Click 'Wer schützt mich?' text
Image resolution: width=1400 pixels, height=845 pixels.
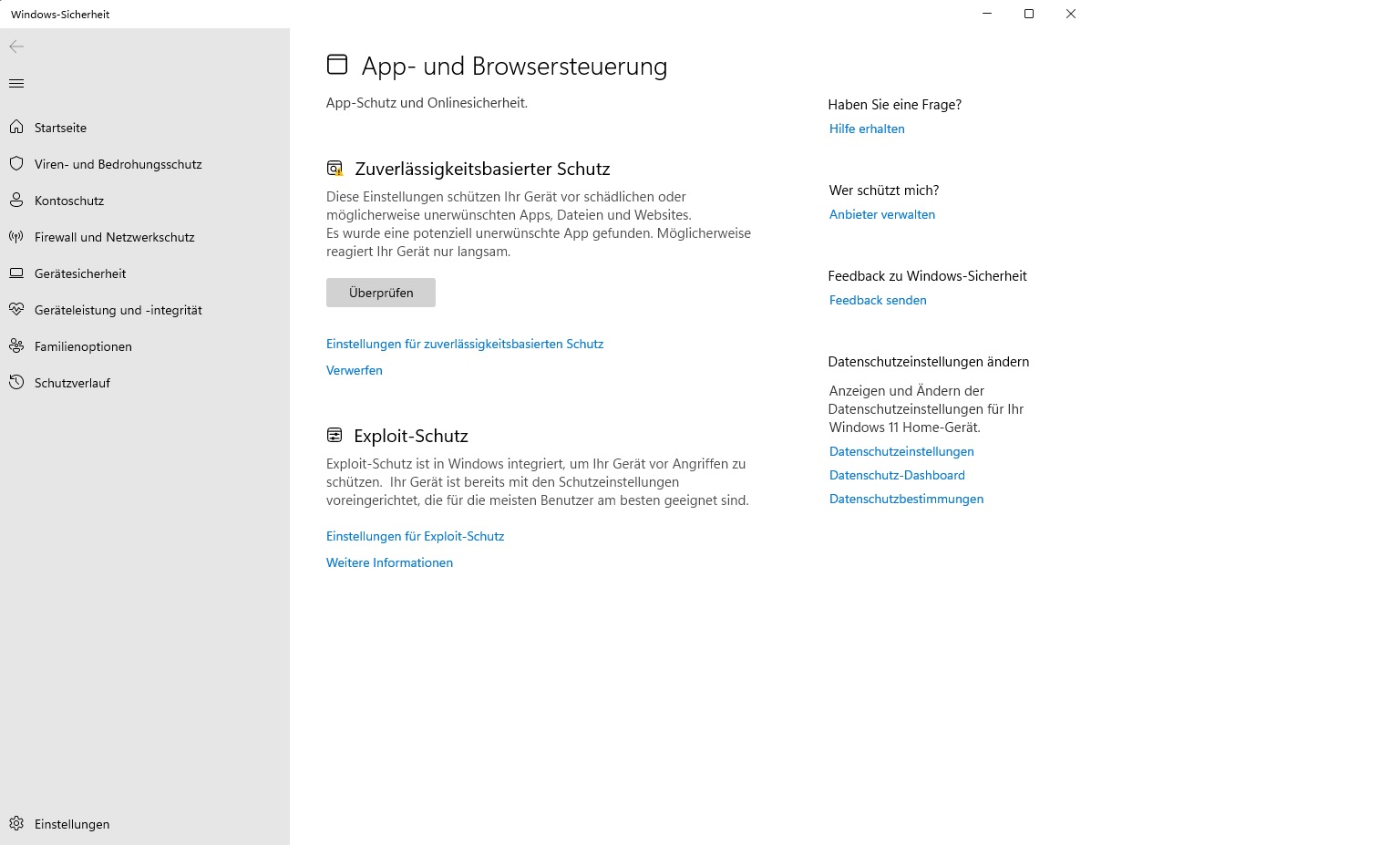(x=883, y=191)
